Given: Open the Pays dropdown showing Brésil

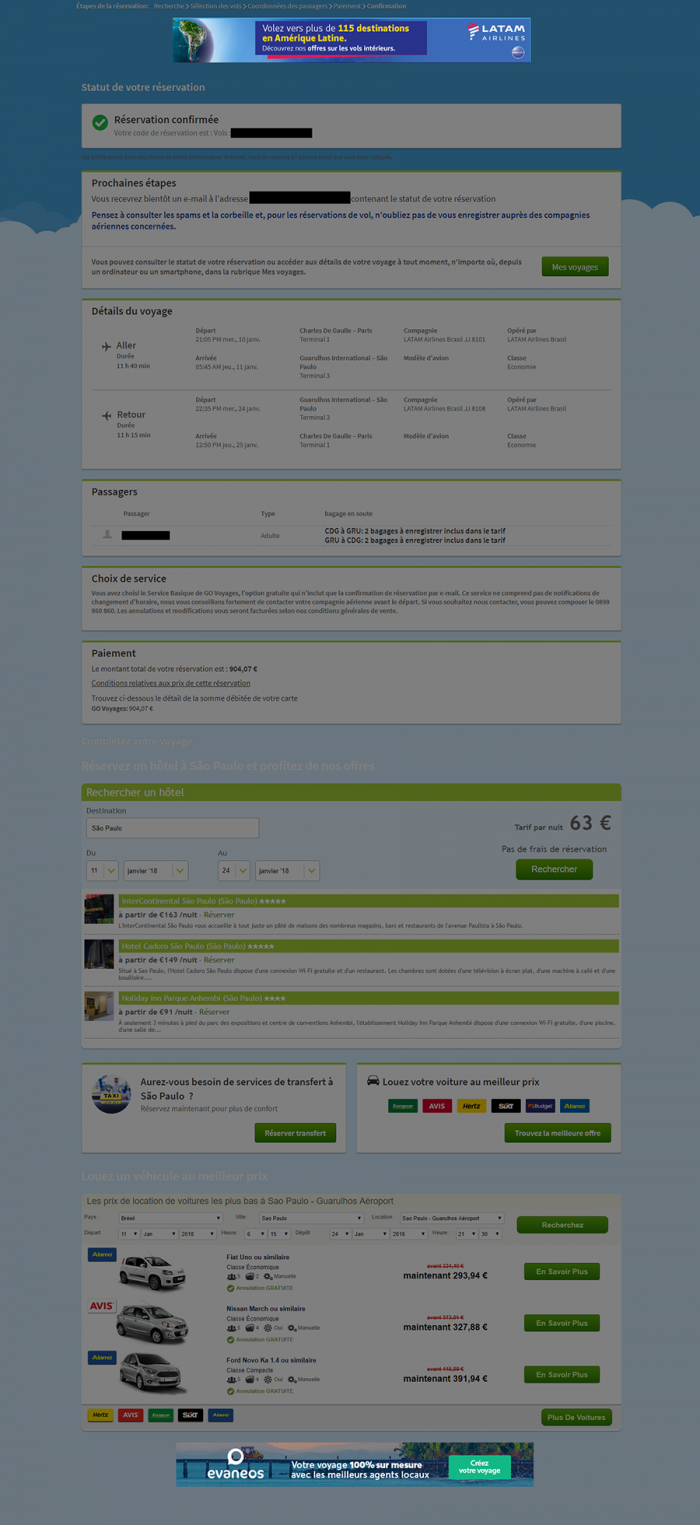Looking at the screenshot, I should (170, 1219).
